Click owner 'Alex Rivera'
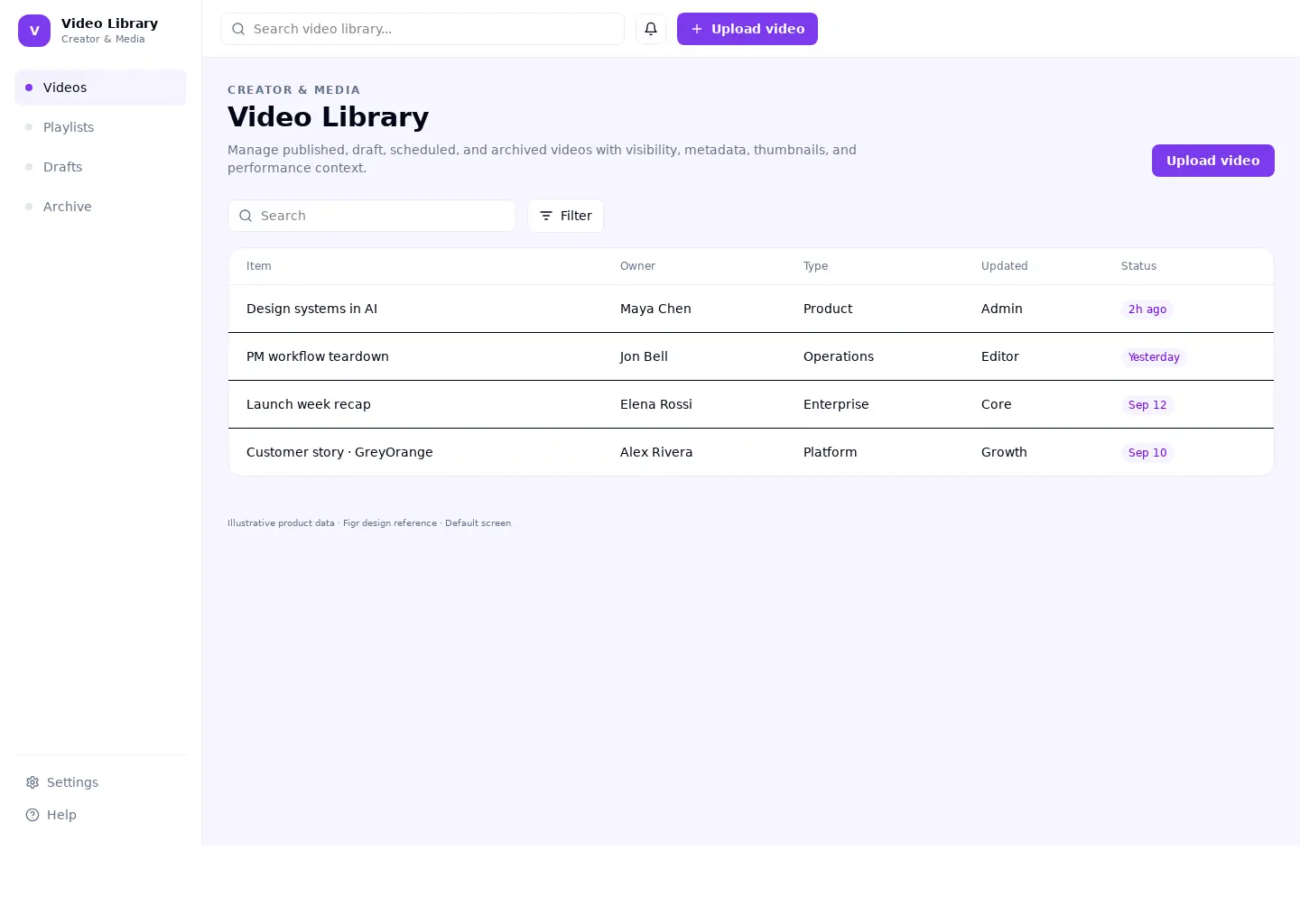 tap(656, 452)
